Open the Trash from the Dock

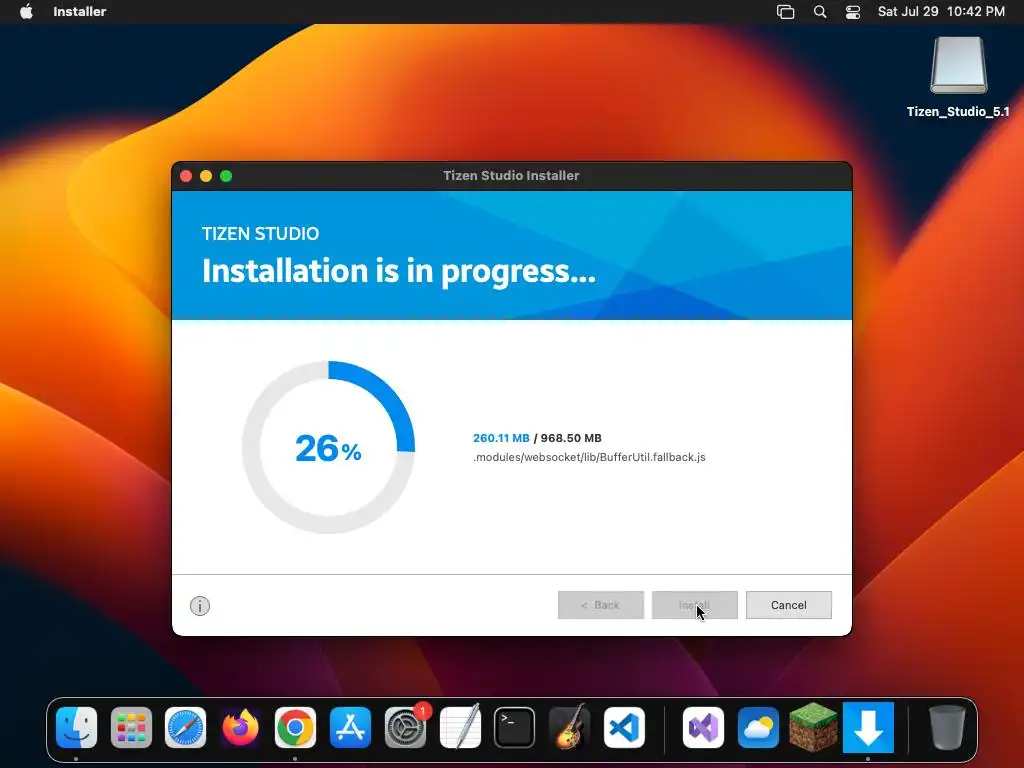coord(948,727)
